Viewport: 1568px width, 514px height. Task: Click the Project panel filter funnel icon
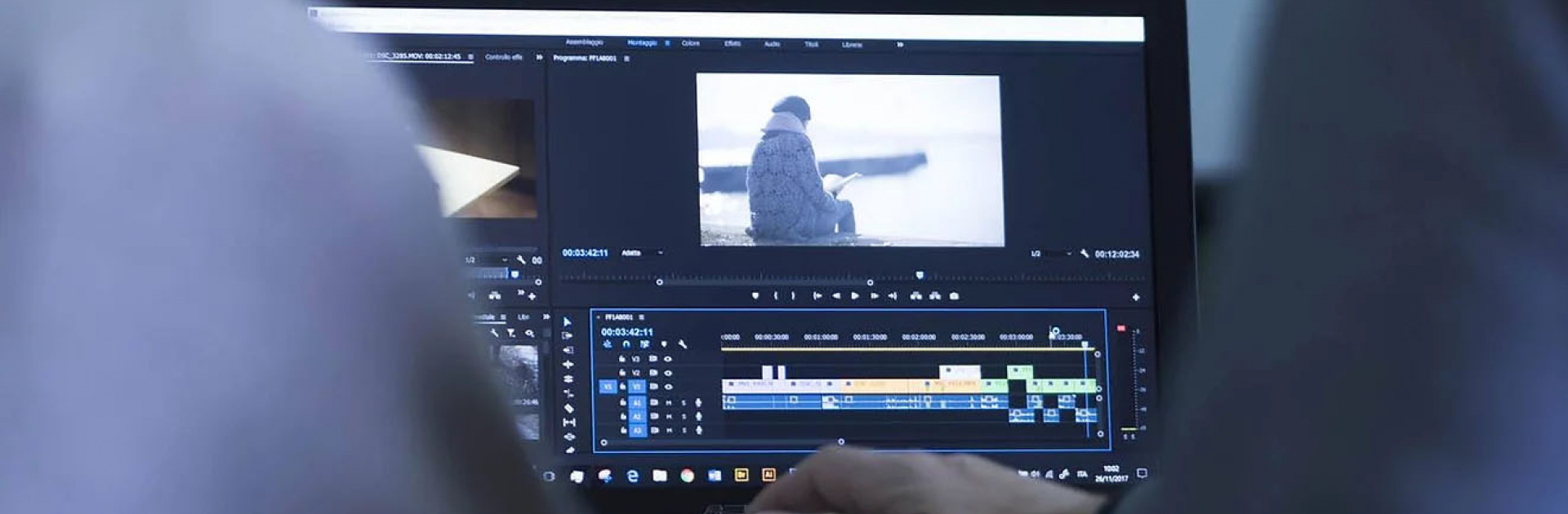(x=511, y=333)
